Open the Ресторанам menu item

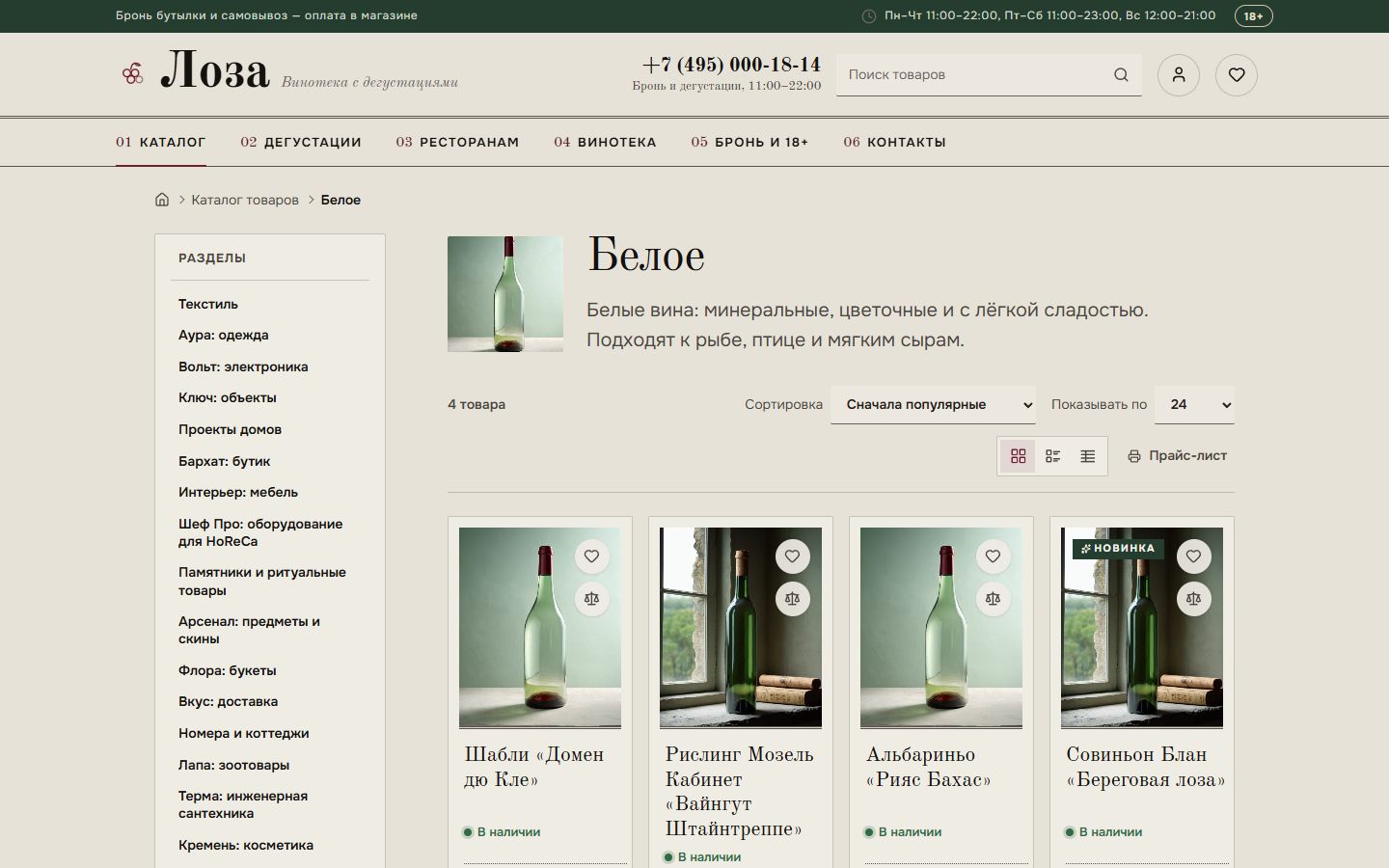tap(457, 142)
